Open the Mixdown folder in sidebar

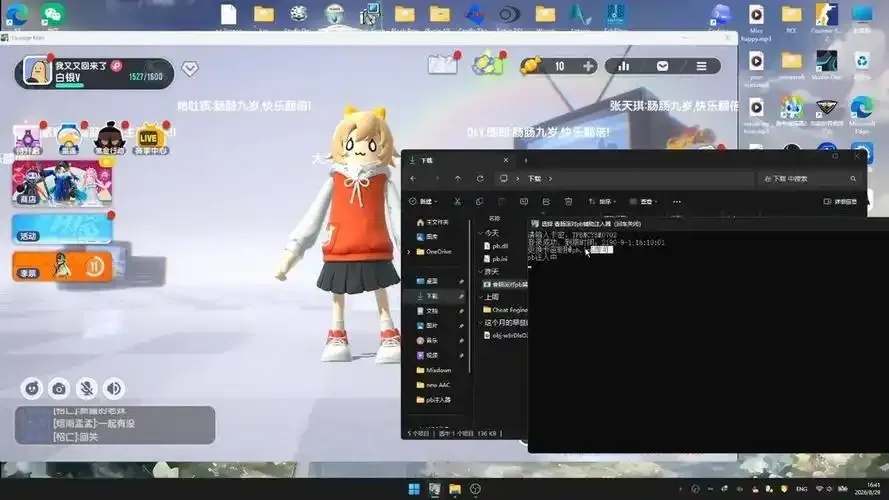(x=434, y=370)
